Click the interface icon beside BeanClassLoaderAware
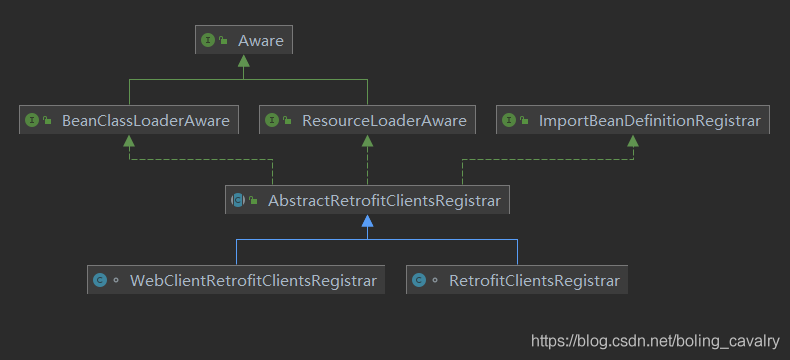Viewport: 790px width, 360px height. click(x=32, y=120)
